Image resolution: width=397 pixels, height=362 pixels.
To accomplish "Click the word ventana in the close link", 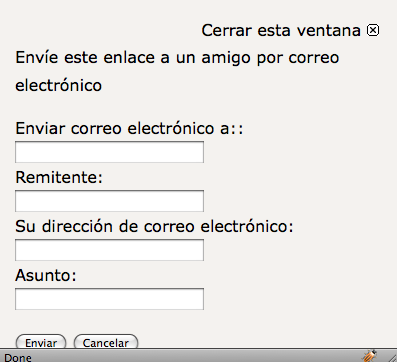I will pos(328,30).
